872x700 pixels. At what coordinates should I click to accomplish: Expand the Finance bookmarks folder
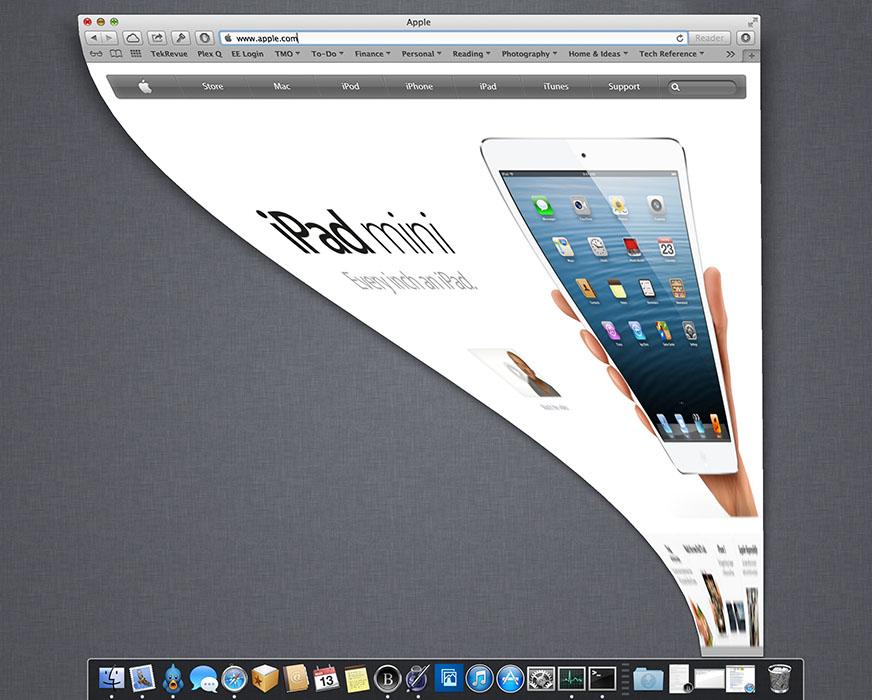pos(372,54)
